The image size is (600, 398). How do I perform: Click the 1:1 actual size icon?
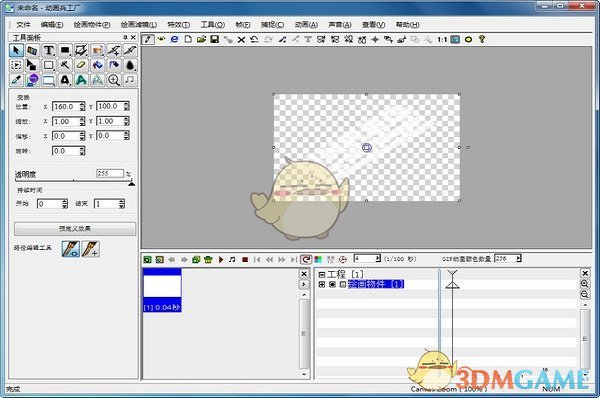click(442, 39)
